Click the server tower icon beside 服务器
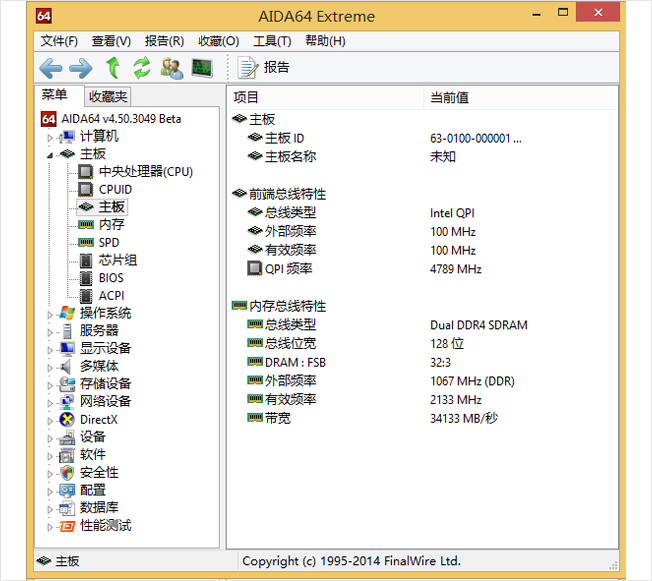The width and height of the screenshot is (652, 581). [67, 331]
